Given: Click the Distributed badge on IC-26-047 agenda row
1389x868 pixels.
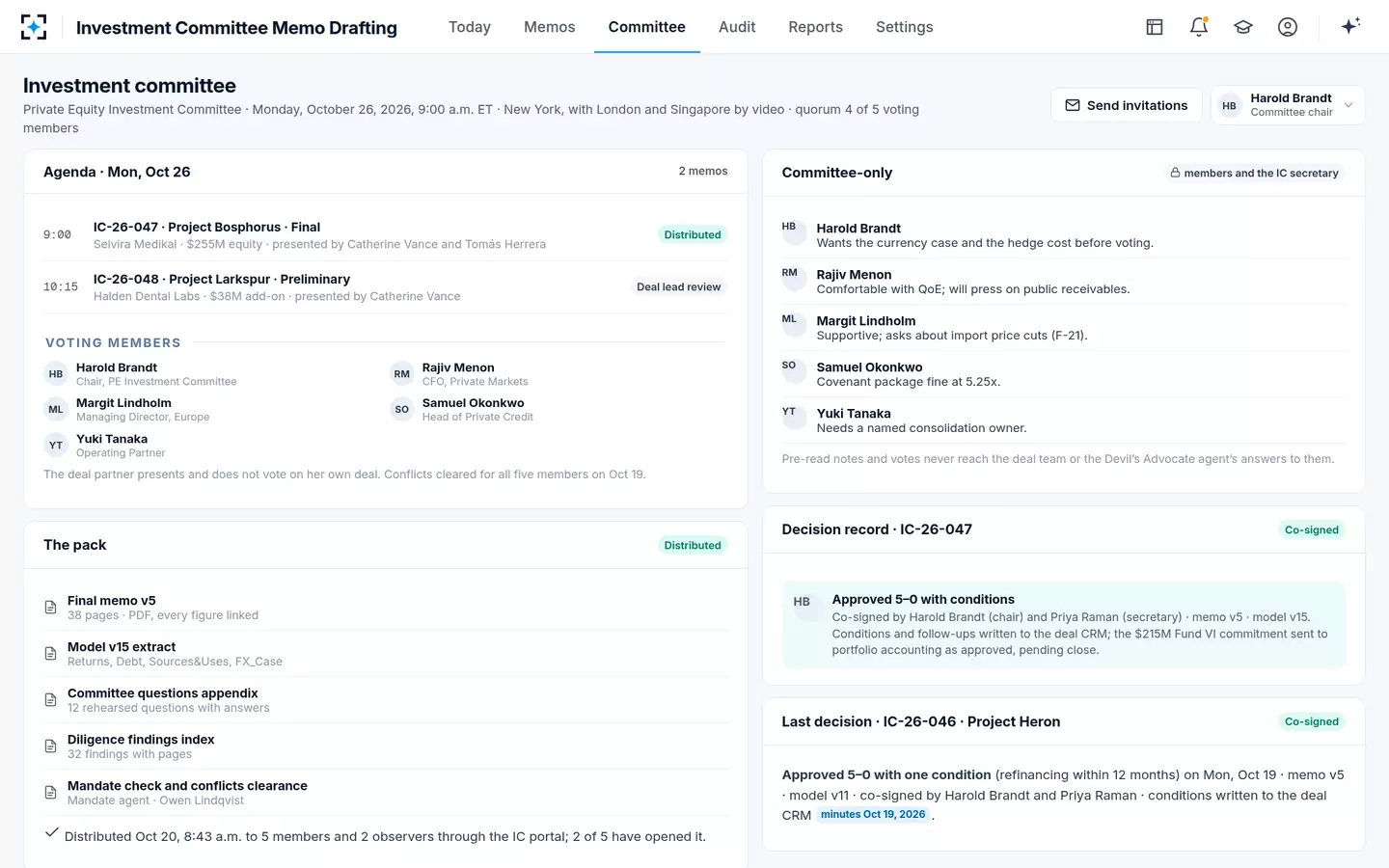Looking at the screenshot, I should coord(693,235).
